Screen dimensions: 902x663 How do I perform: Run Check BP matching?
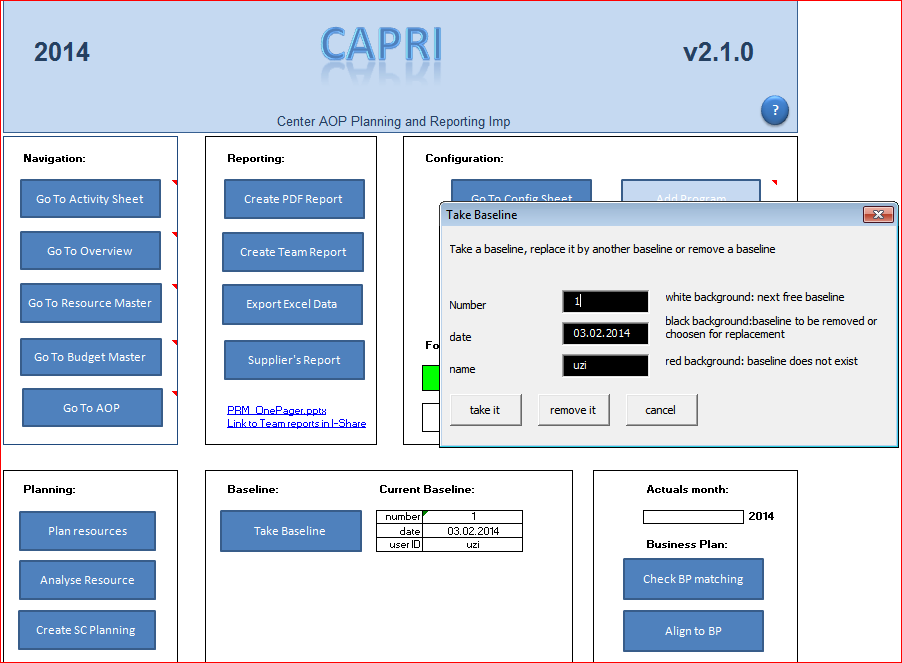point(693,579)
